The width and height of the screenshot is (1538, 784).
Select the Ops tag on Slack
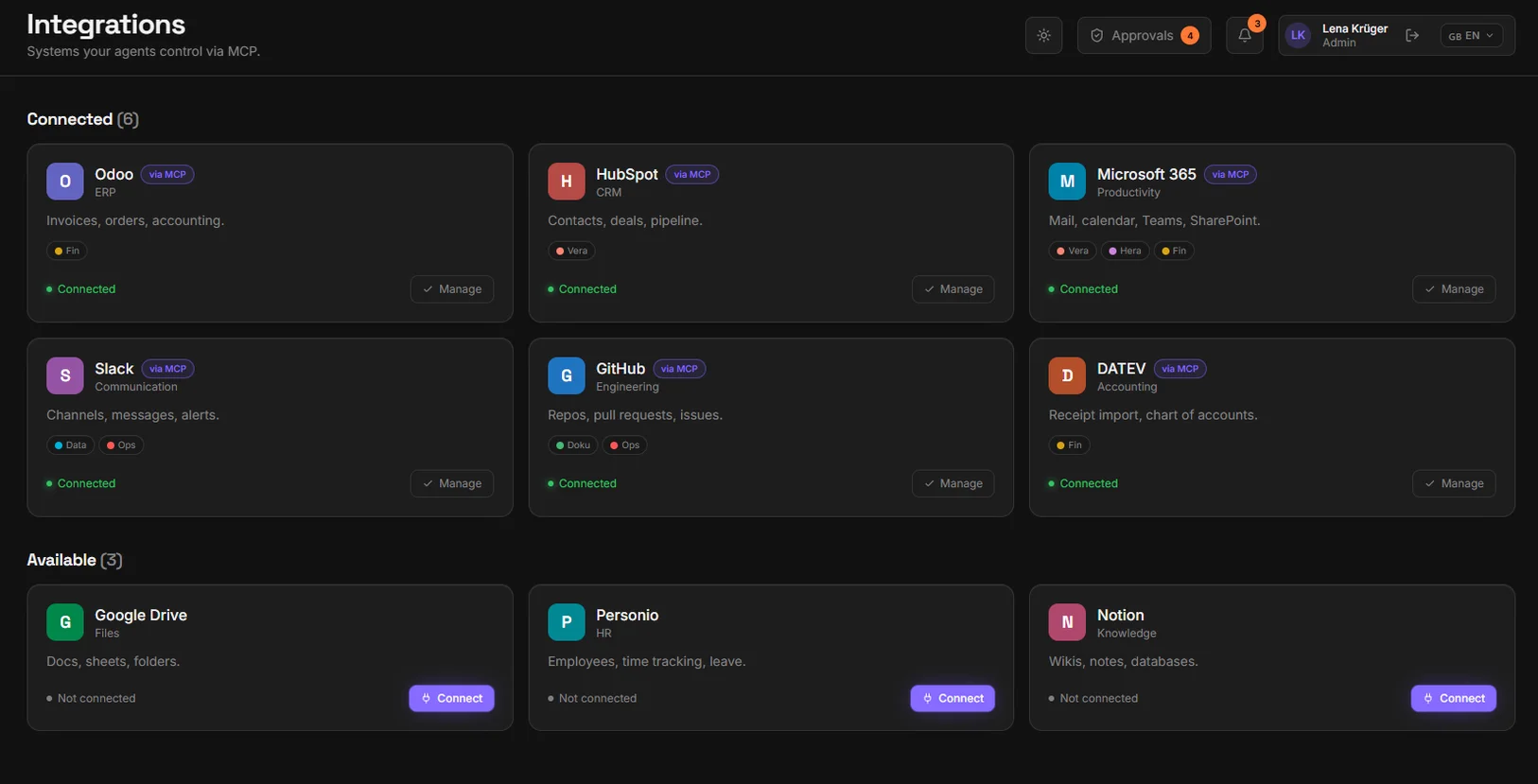[121, 445]
